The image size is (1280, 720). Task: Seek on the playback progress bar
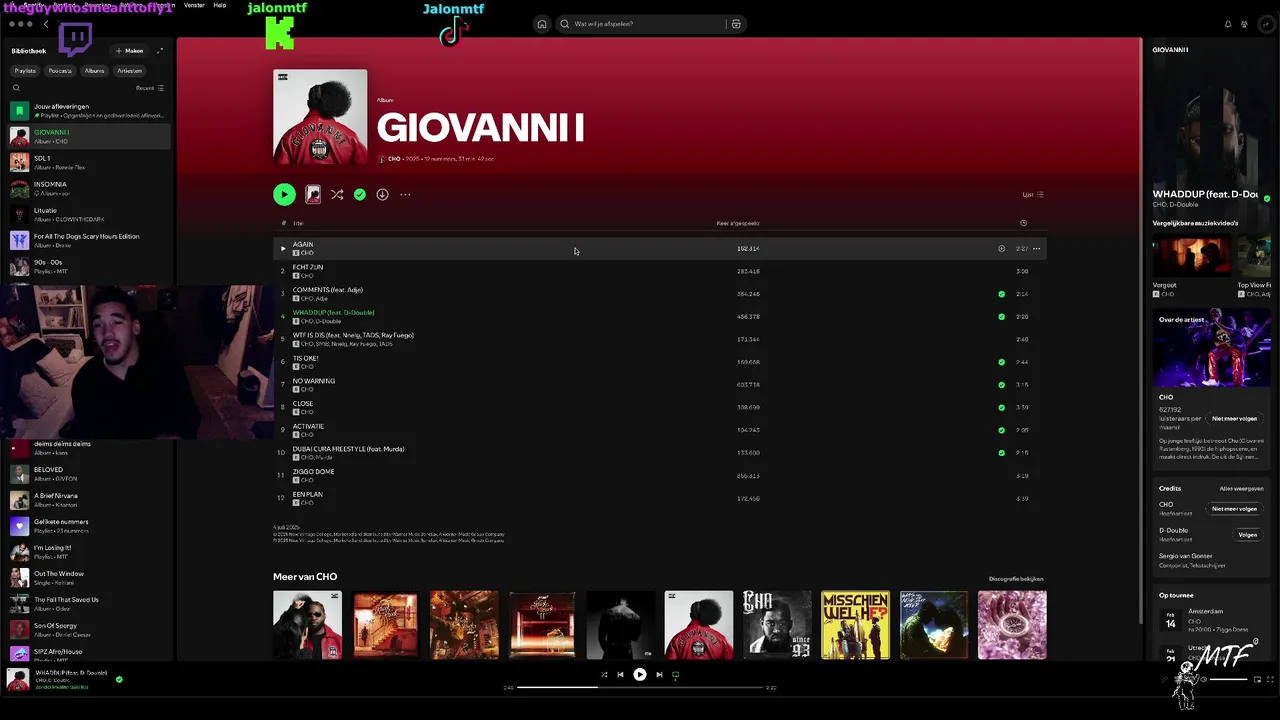pyautogui.click(x=640, y=688)
